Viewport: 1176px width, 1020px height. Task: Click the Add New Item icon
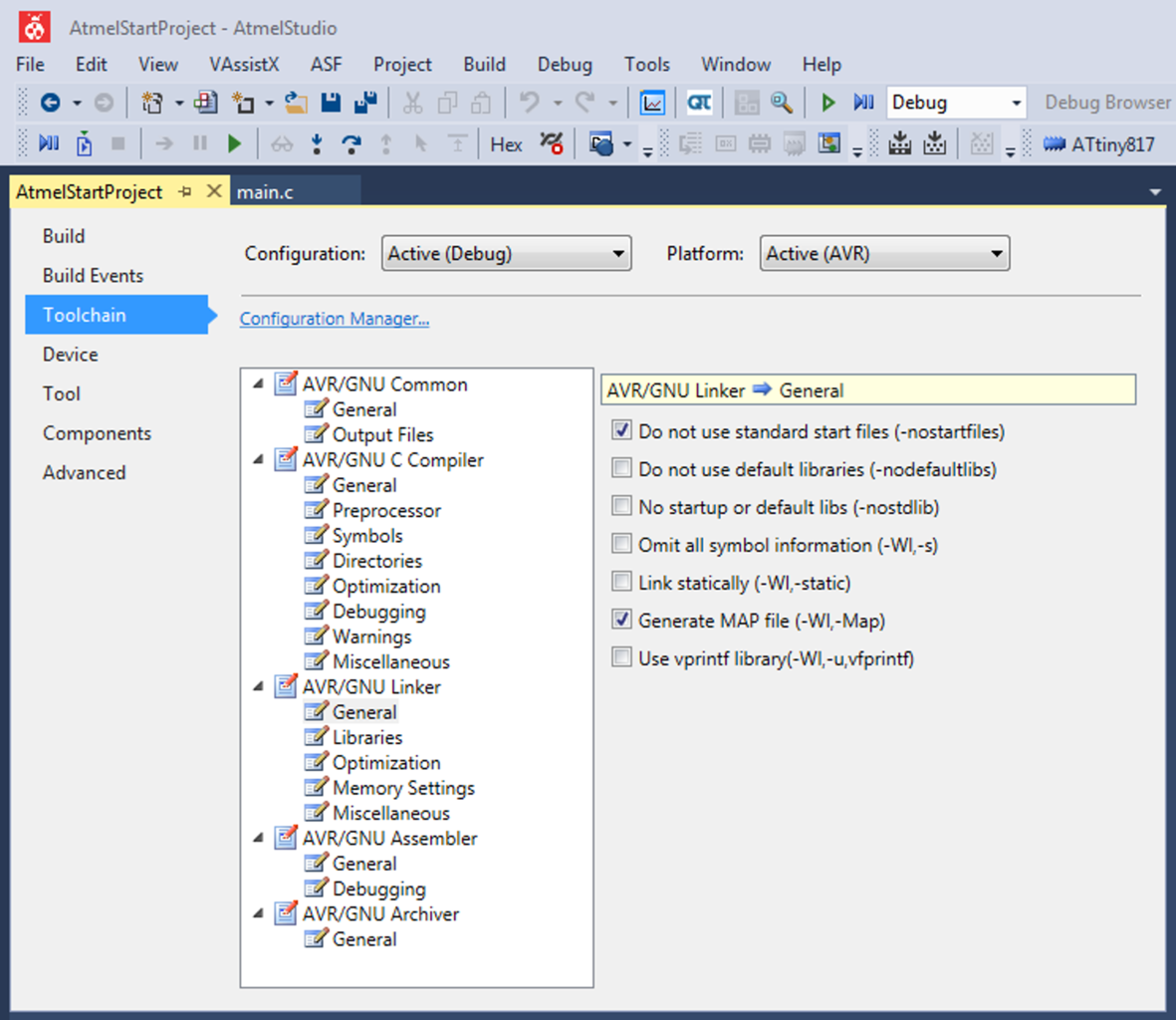click(x=243, y=103)
